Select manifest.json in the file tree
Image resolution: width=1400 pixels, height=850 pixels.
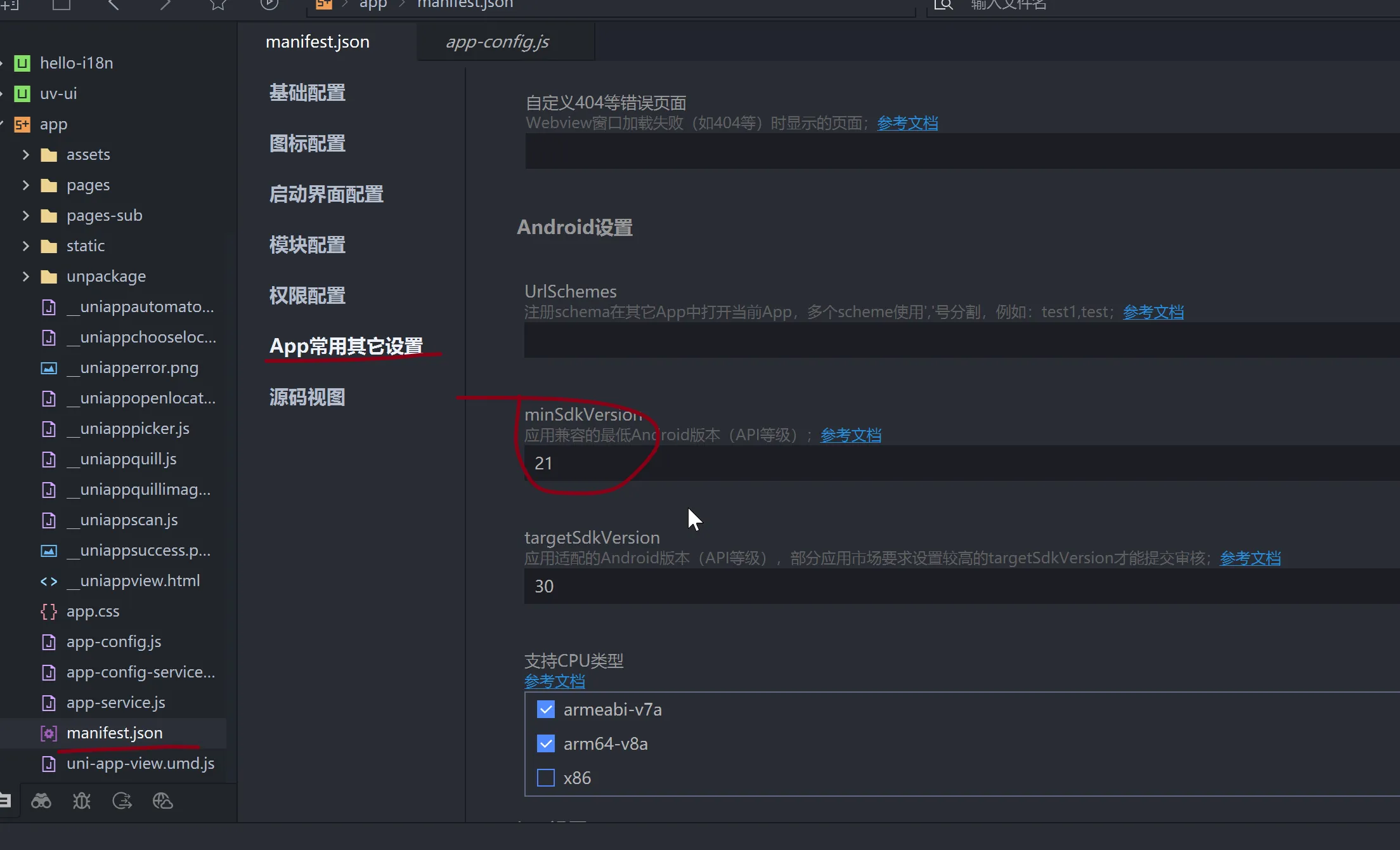click(x=114, y=733)
